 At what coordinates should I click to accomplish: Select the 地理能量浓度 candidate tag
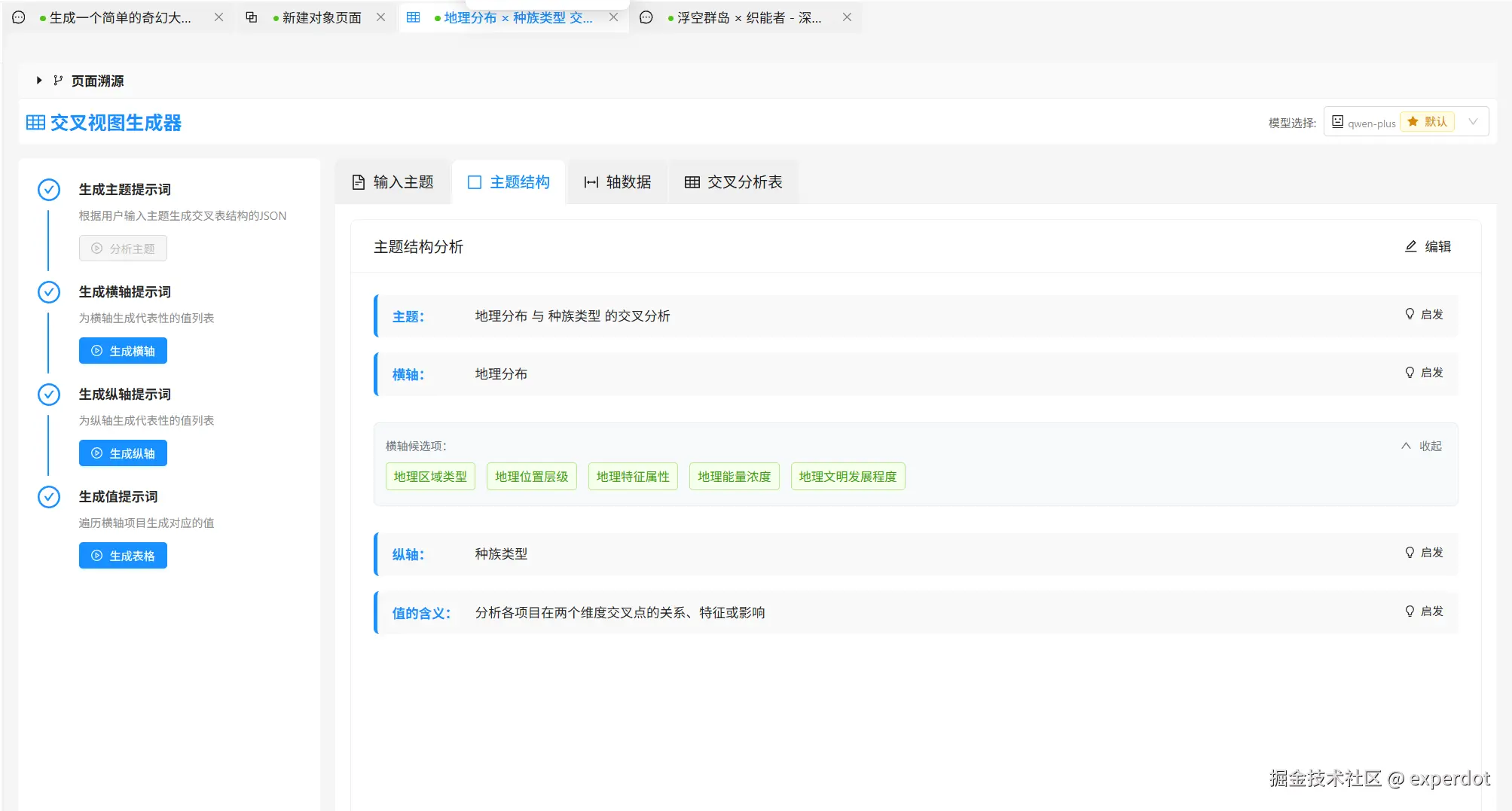coord(734,476)
